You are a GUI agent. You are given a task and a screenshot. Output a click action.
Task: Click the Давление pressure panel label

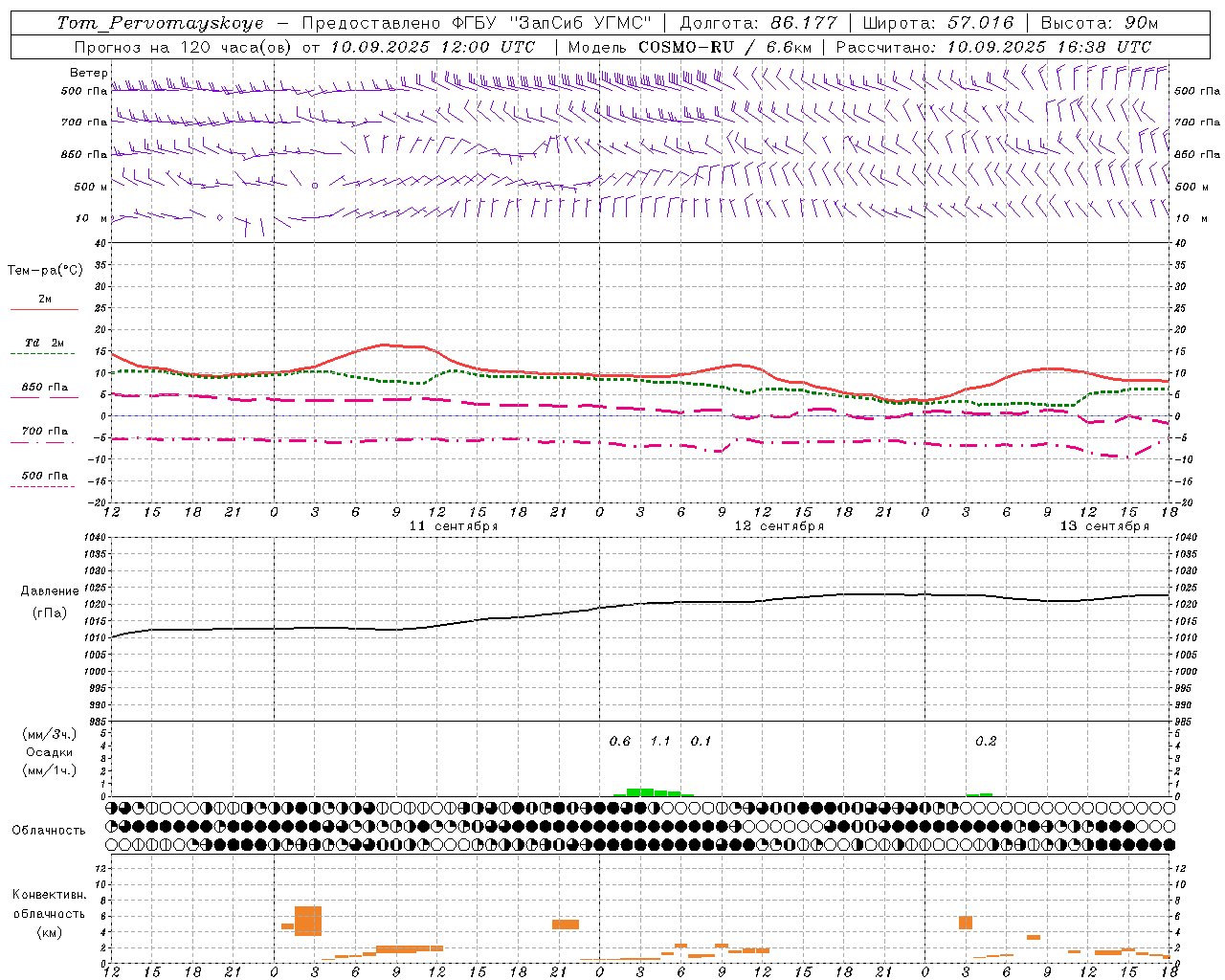[50, 591]
